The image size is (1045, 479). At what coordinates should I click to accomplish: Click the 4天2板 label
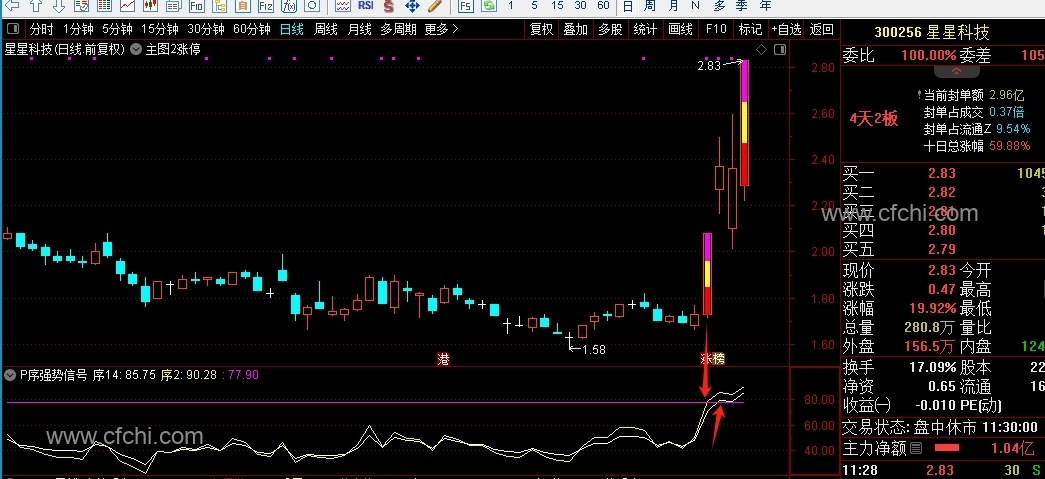[874, 119]
